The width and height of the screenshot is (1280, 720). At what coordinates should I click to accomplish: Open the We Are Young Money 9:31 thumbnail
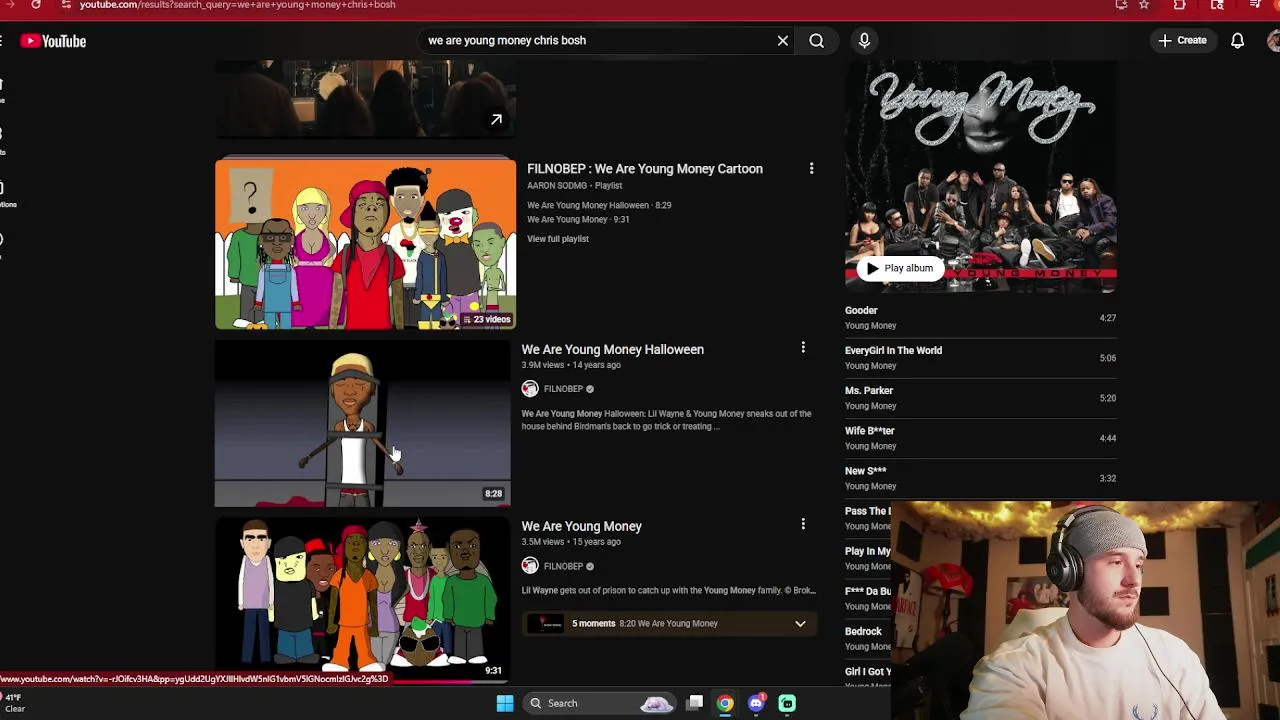tap(362, 600)
